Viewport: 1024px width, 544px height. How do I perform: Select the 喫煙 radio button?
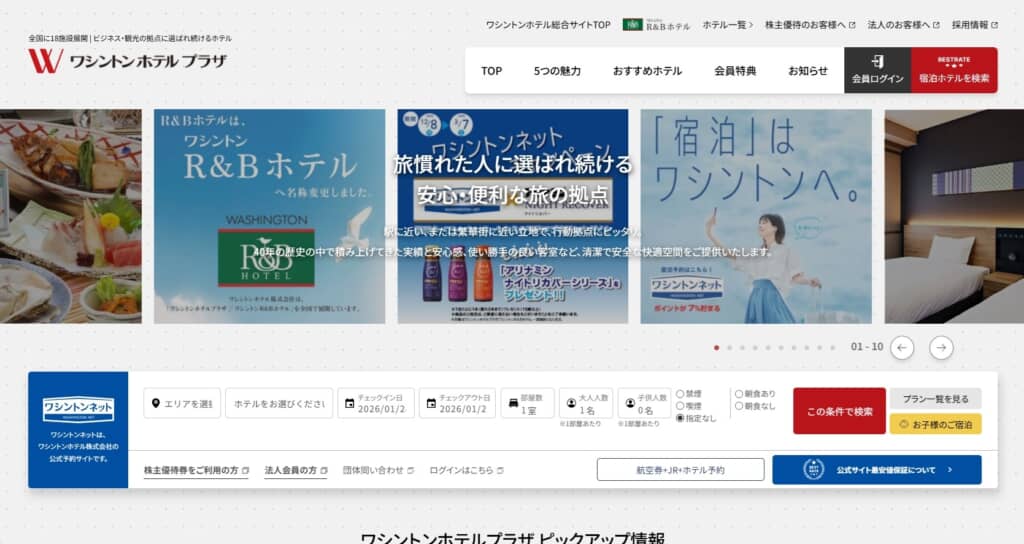pyautogui.click(x=681, y=406)
